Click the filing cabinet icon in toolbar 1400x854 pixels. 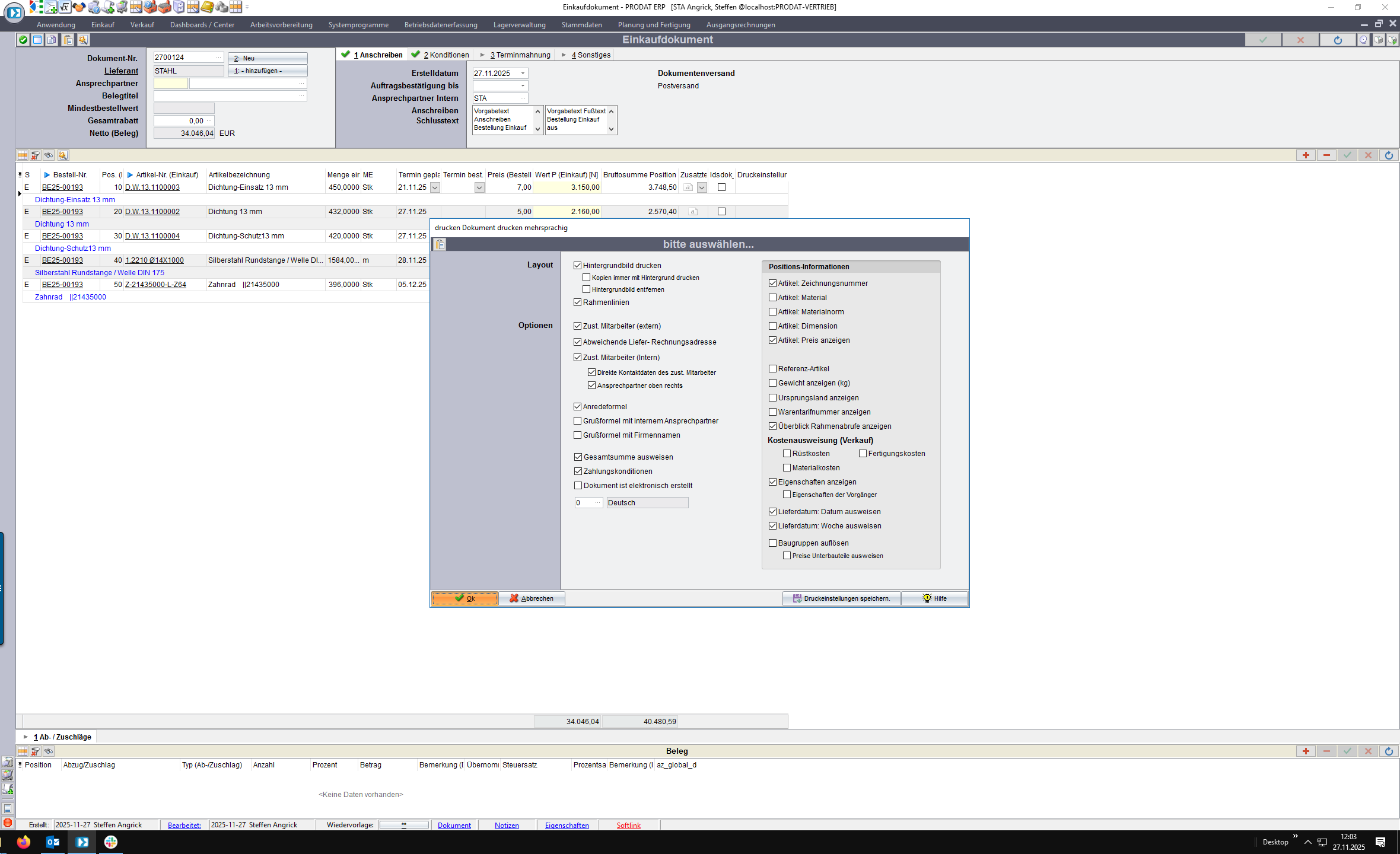point(179,7)
